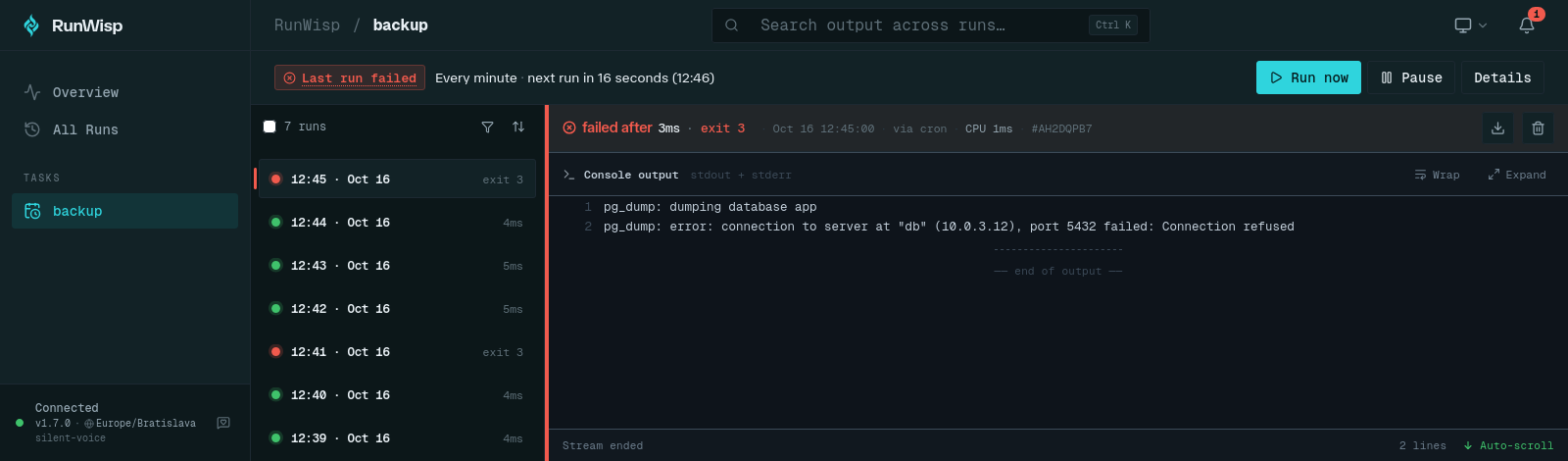The height and width of the screenshot is (461, 1568).
Task: Focus the search output across runs field
Action: (x=930, y=26)
